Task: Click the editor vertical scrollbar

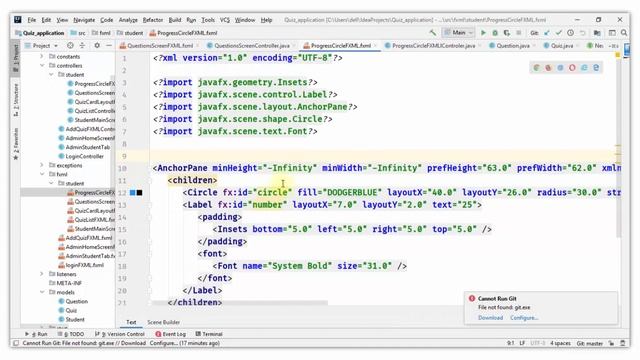Action: pyautogui.click(x=618, y=145)
